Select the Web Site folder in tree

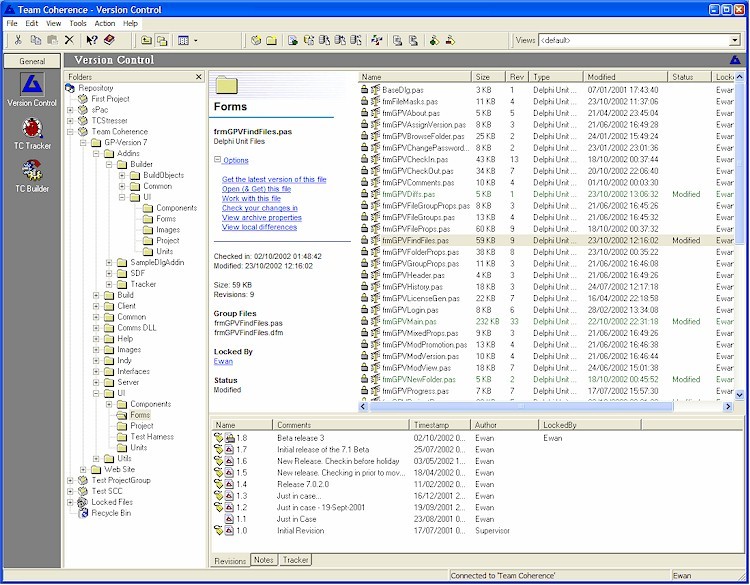(120, 469)
